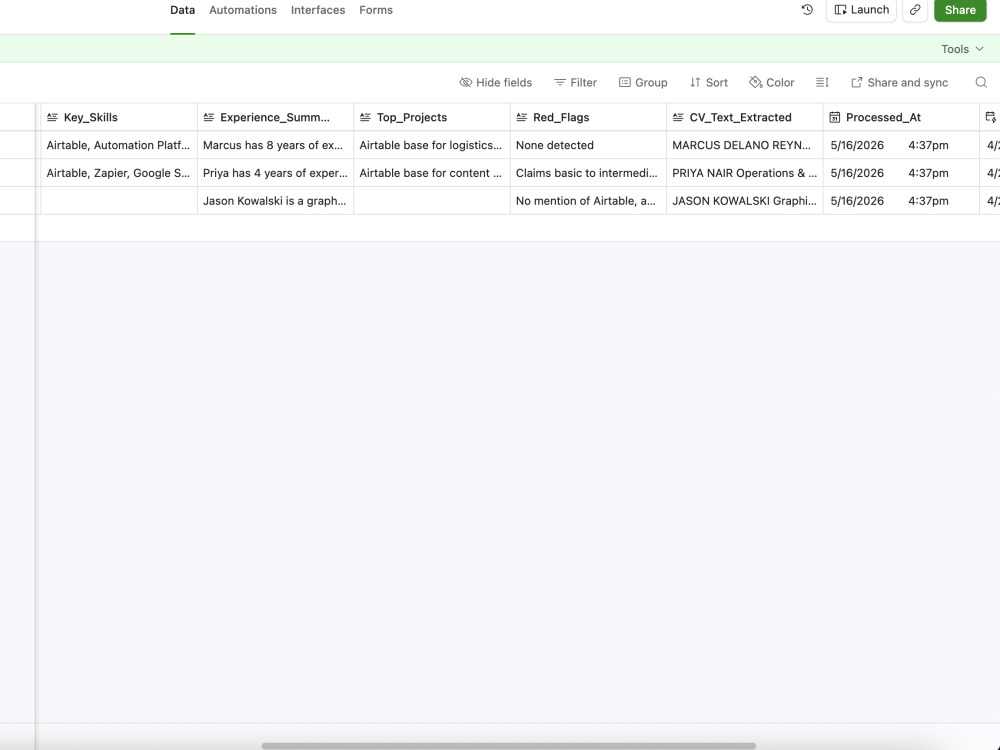Open Filter options
This screenshot has width=1000, height=750.
(x=575, y=82)
